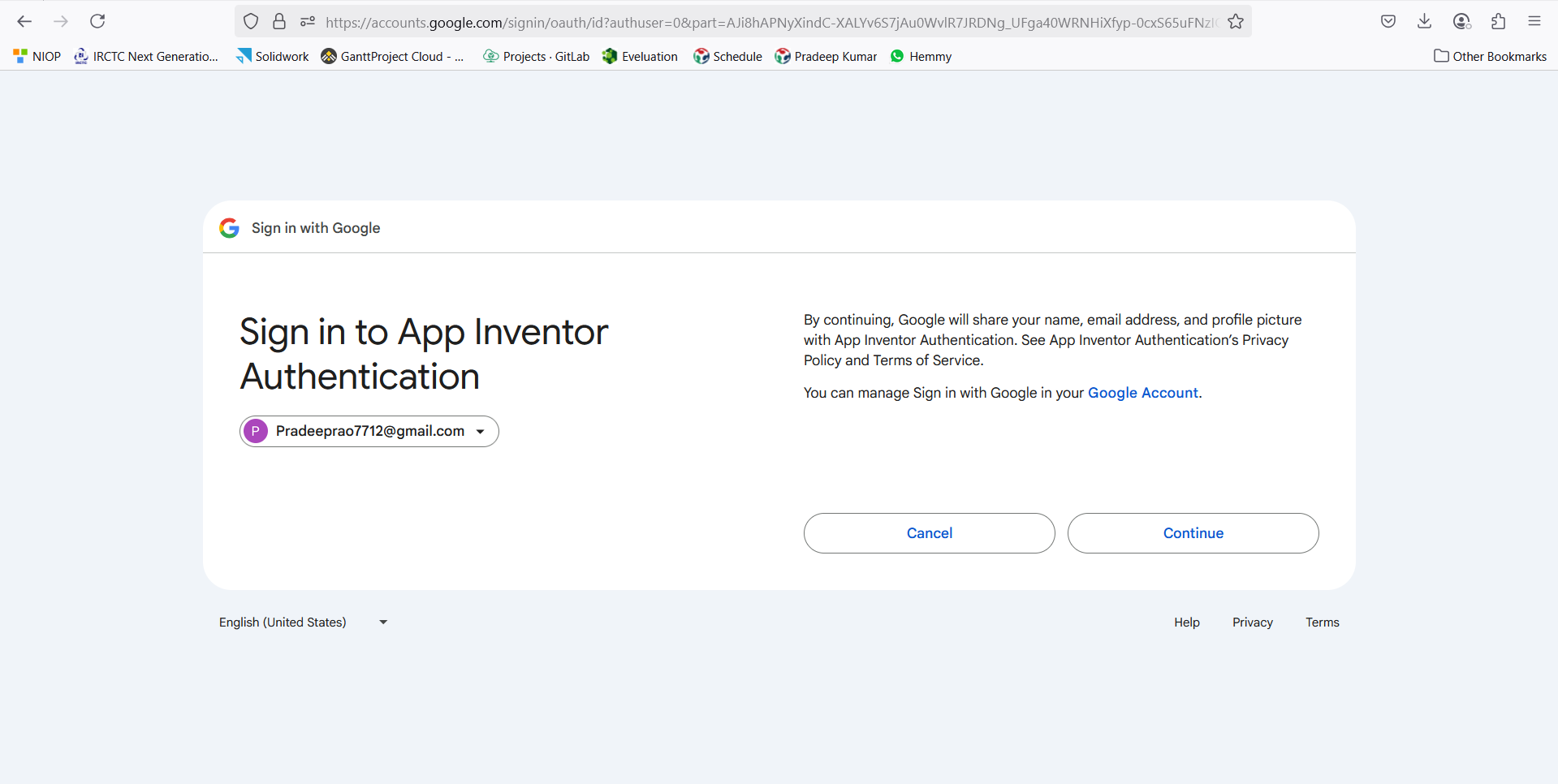Open IRCTC Next Generation bookmark
The width and height of the screenshot is (1558, 784).
(146, 56)
